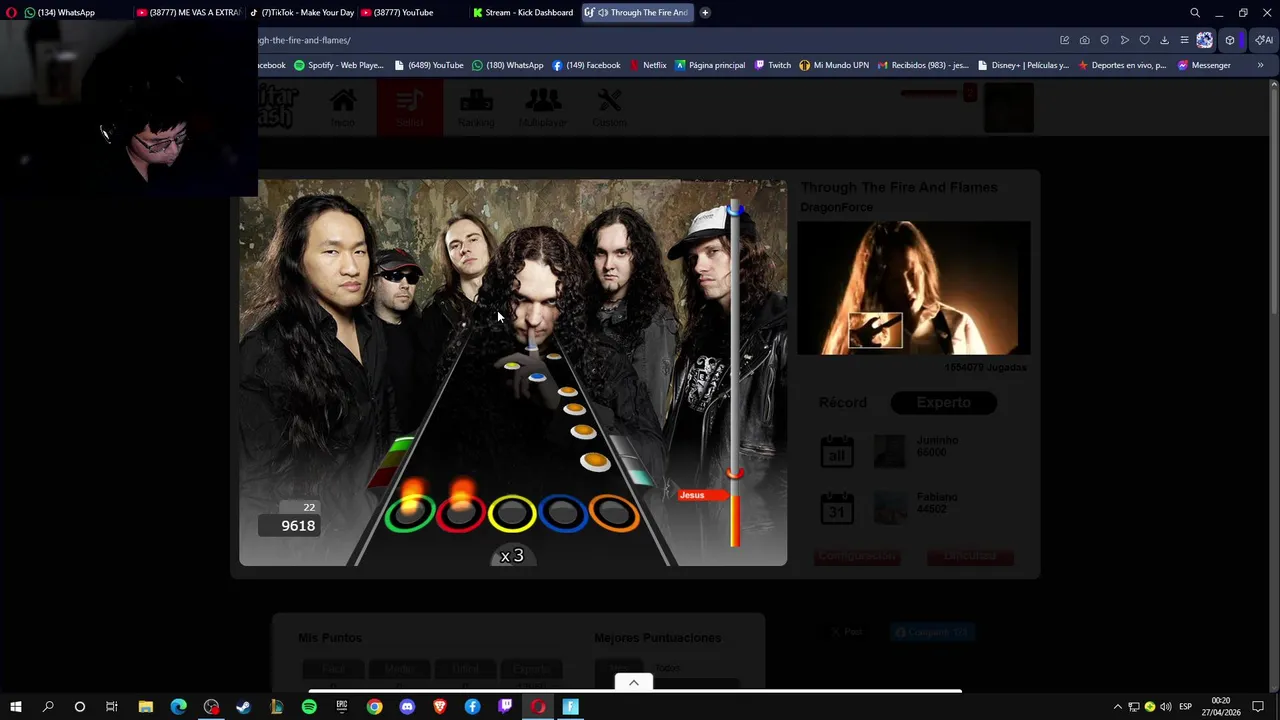
Task: Click the tab search magnifier icon
Action: [1195, 13]
